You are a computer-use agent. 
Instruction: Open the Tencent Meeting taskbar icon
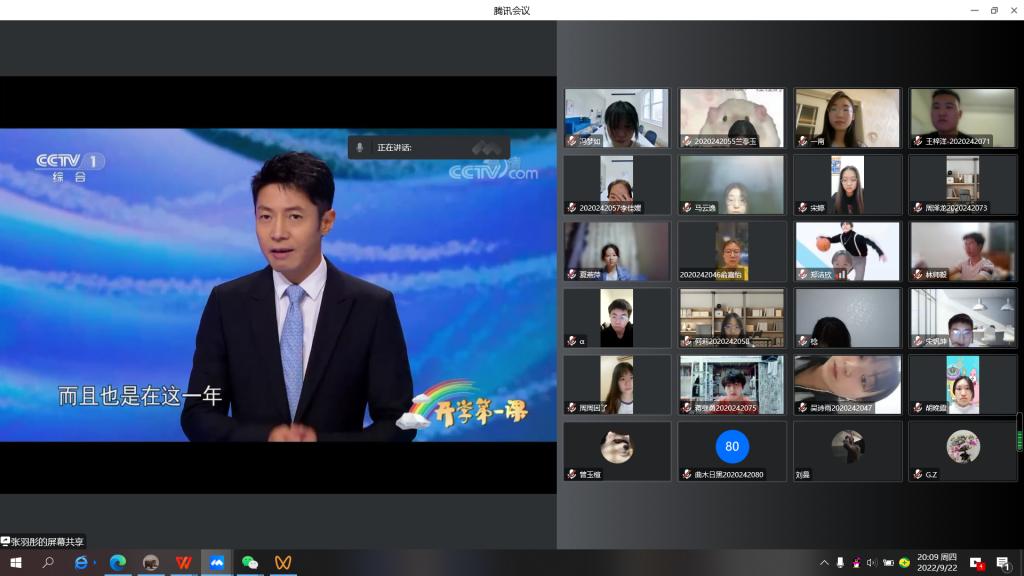point(216,563)
